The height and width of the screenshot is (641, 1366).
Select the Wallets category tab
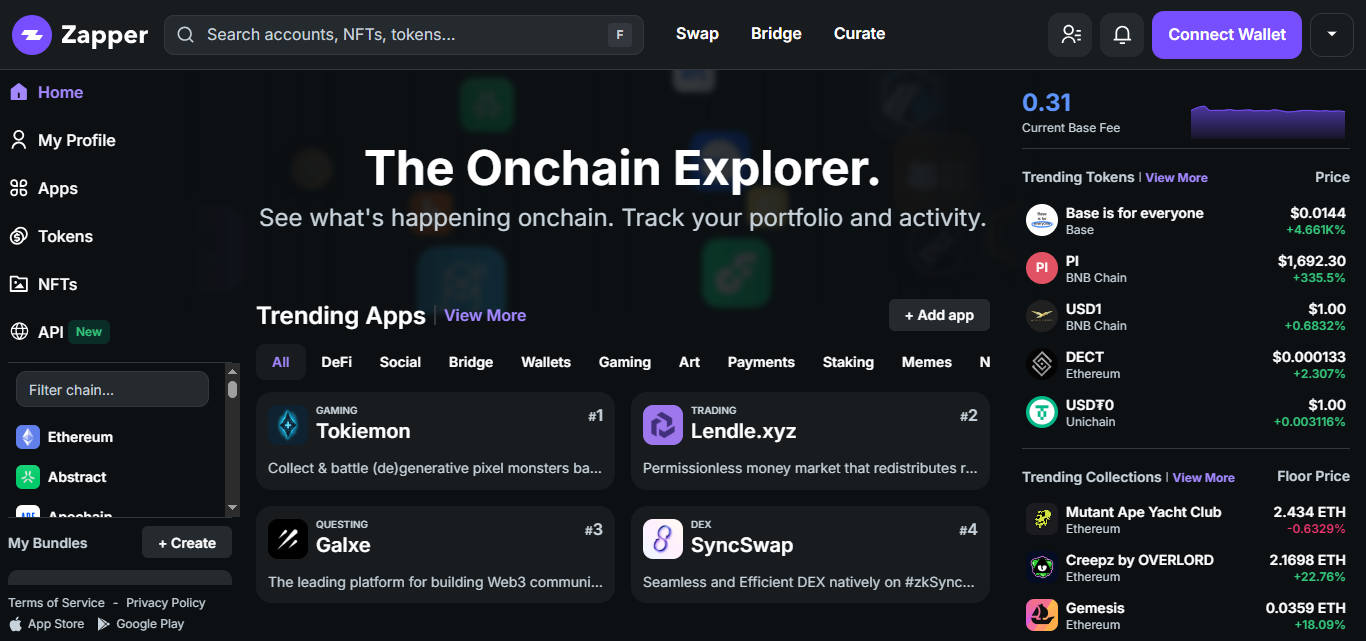[546, 362]
